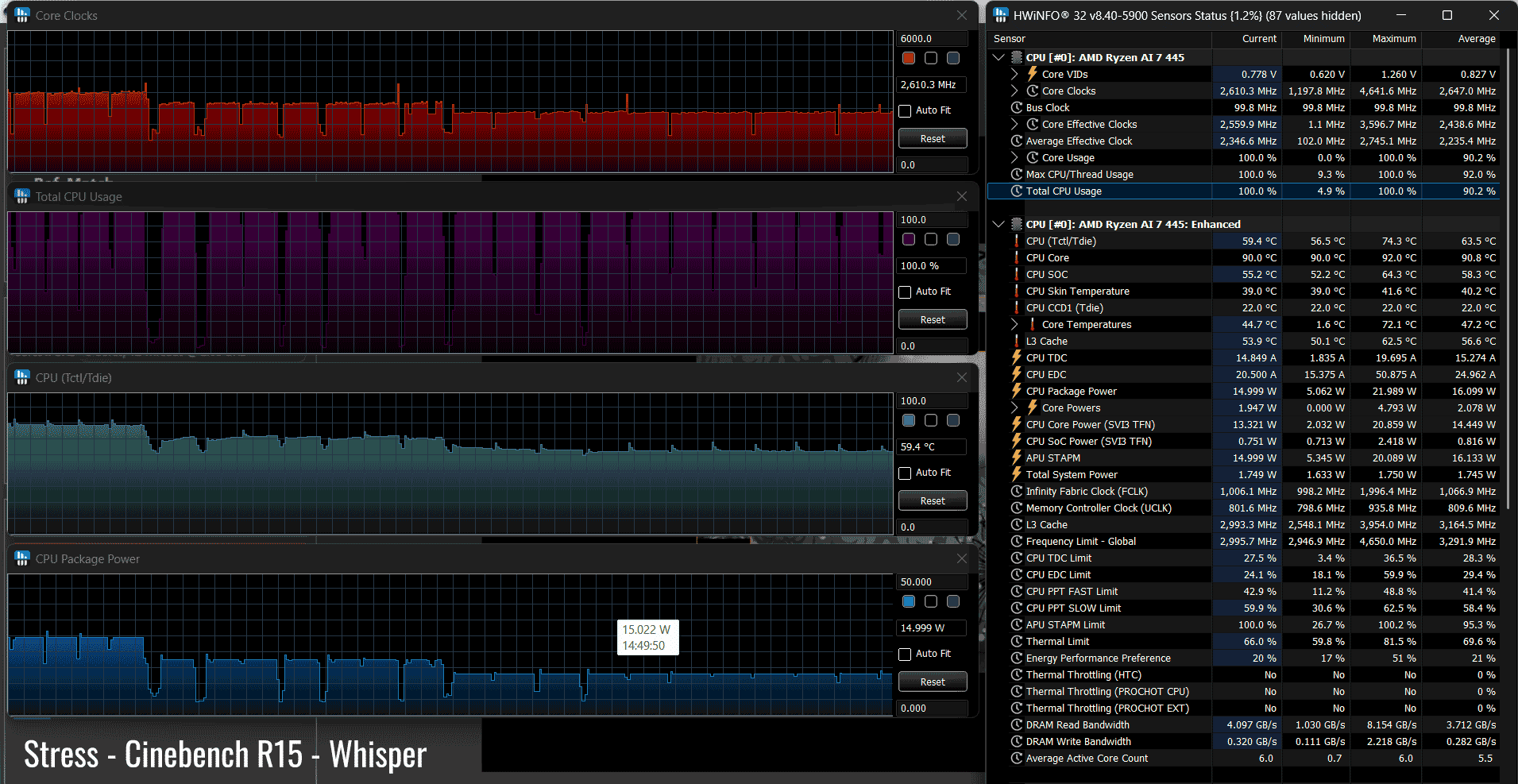Select the CPU (Tctl/Tdie) sensor row

tap(1244, 241)
